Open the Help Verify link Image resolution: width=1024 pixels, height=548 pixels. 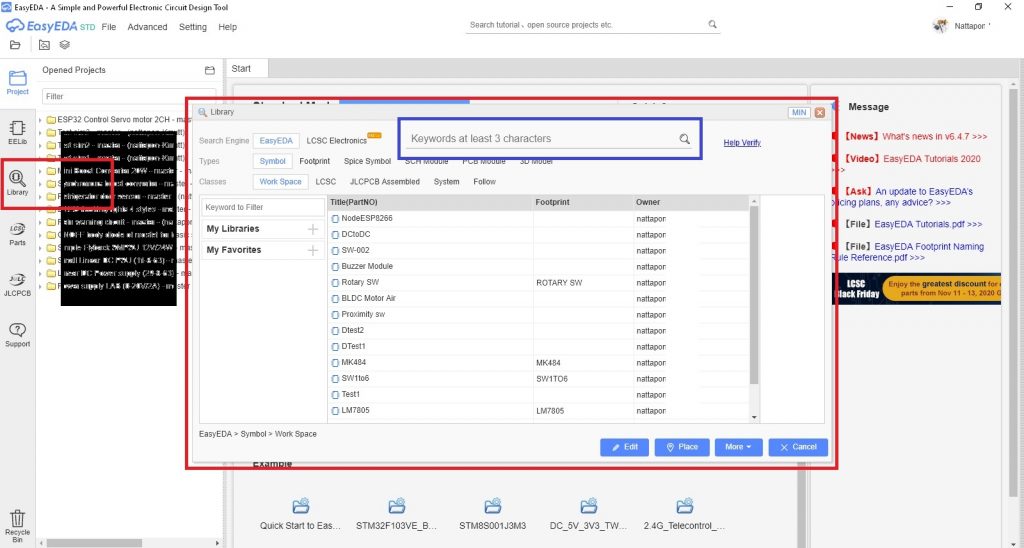(x=742, y=142)
